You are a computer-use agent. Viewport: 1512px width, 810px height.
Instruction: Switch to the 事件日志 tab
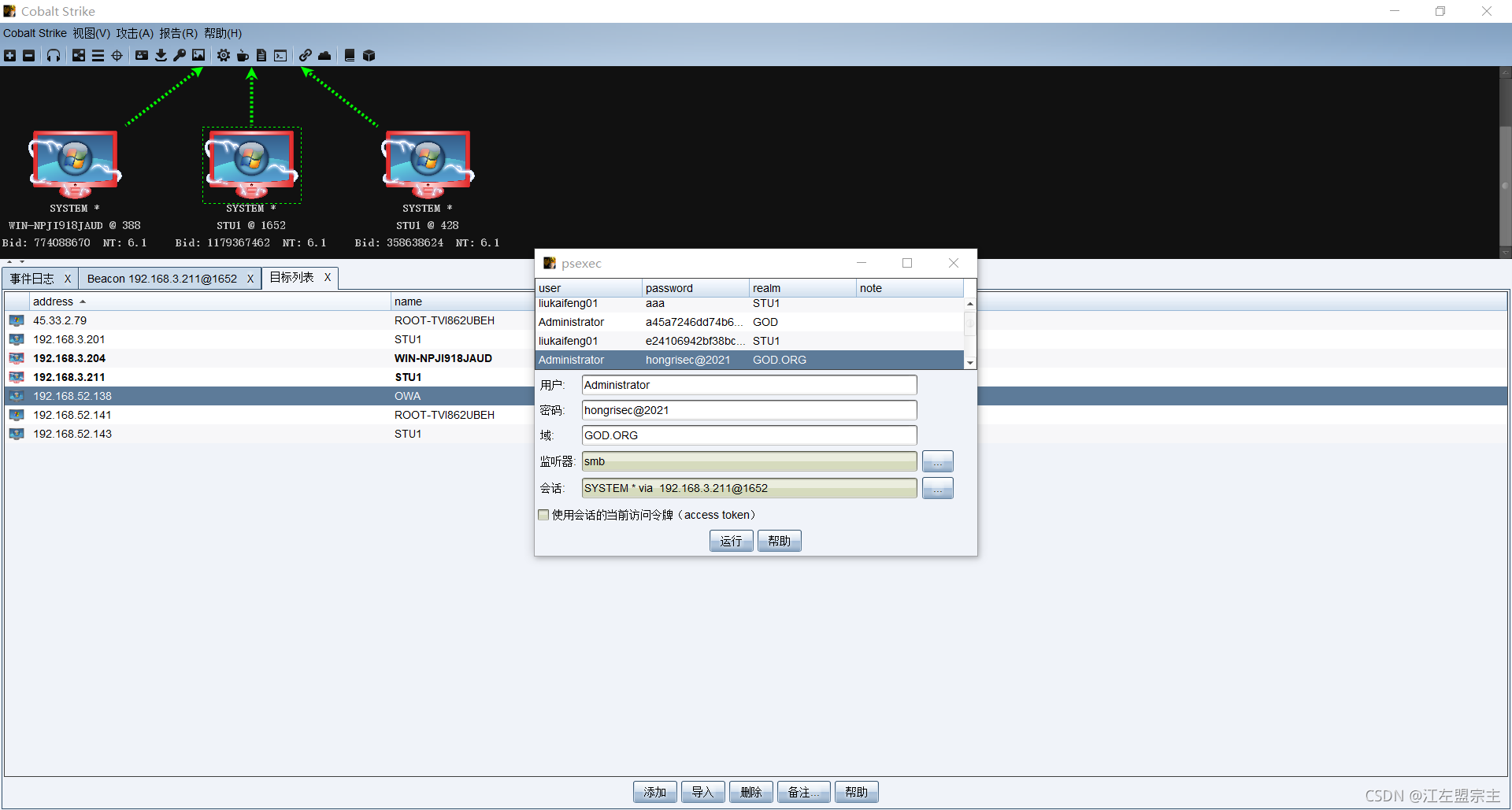coord(32,279)
